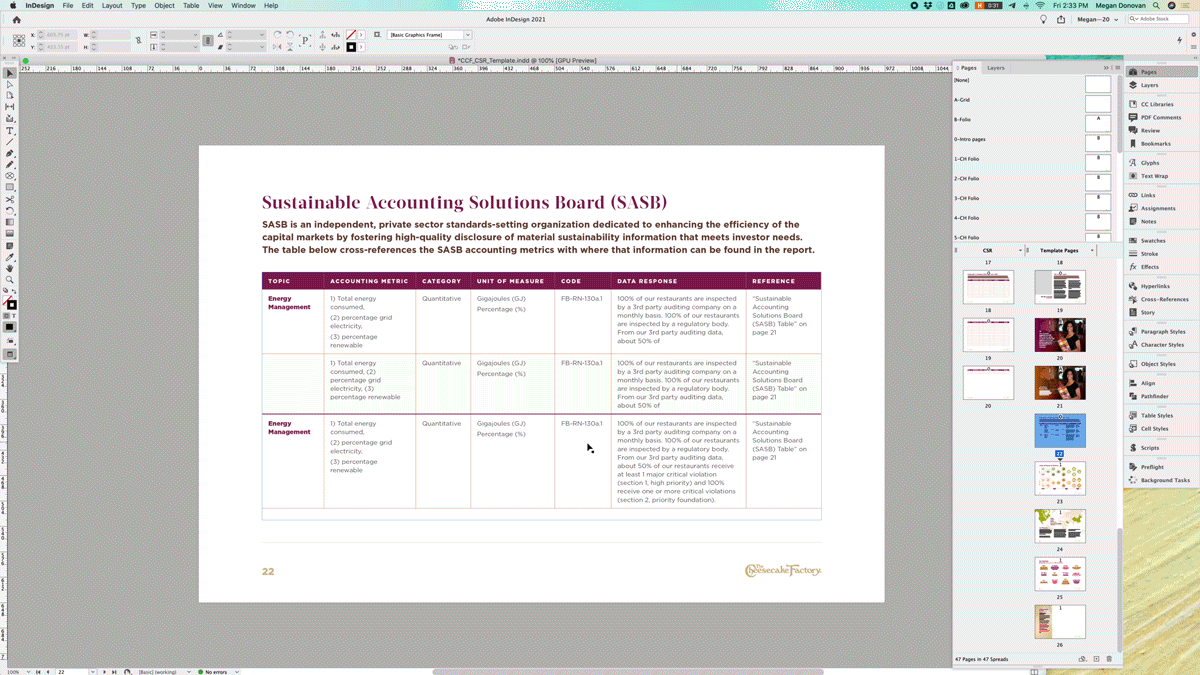This screenshot has width=1200, height=675.
Task: Select the Zoom tool
Action: point(10,280)
